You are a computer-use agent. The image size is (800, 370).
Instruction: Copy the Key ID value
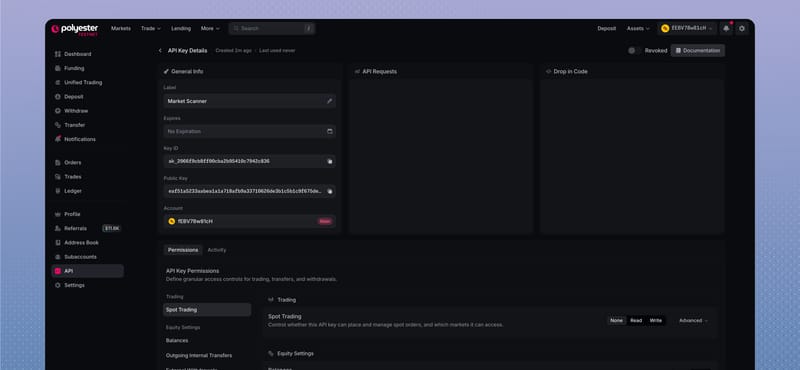[x=330, y=161]
